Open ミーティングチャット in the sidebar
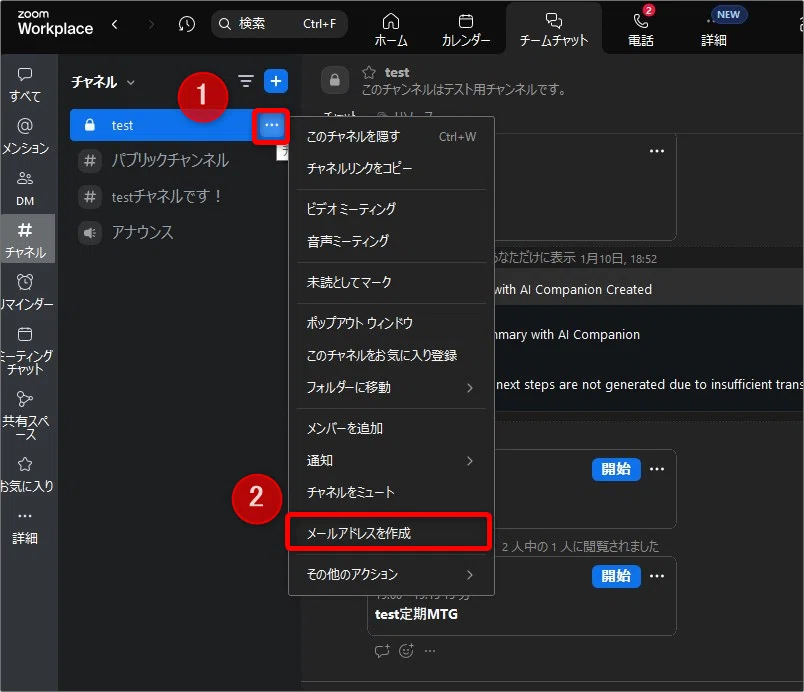The image size is (804, 692). pos(26,352)
